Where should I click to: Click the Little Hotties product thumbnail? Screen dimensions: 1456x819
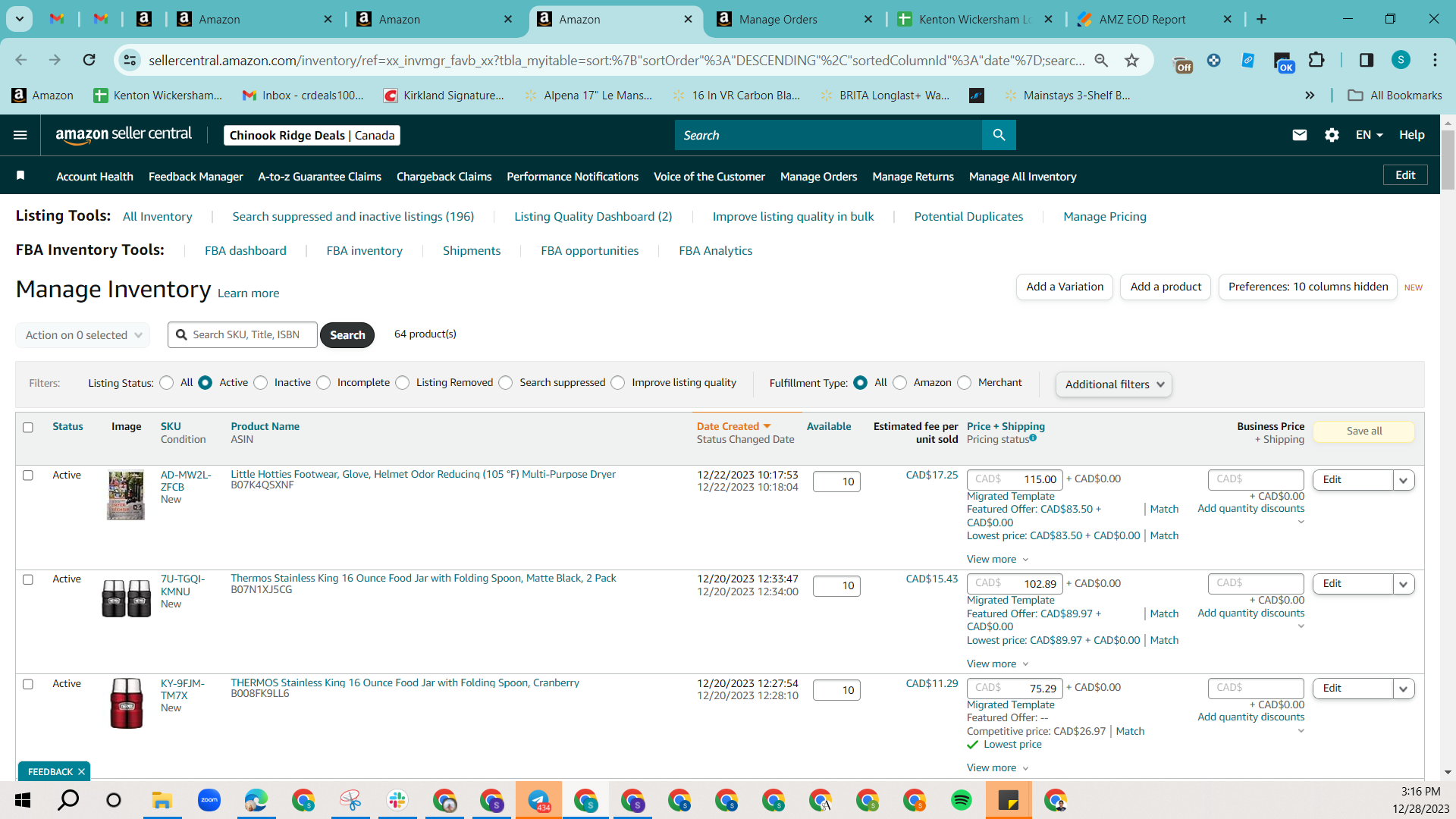point(126,495)
